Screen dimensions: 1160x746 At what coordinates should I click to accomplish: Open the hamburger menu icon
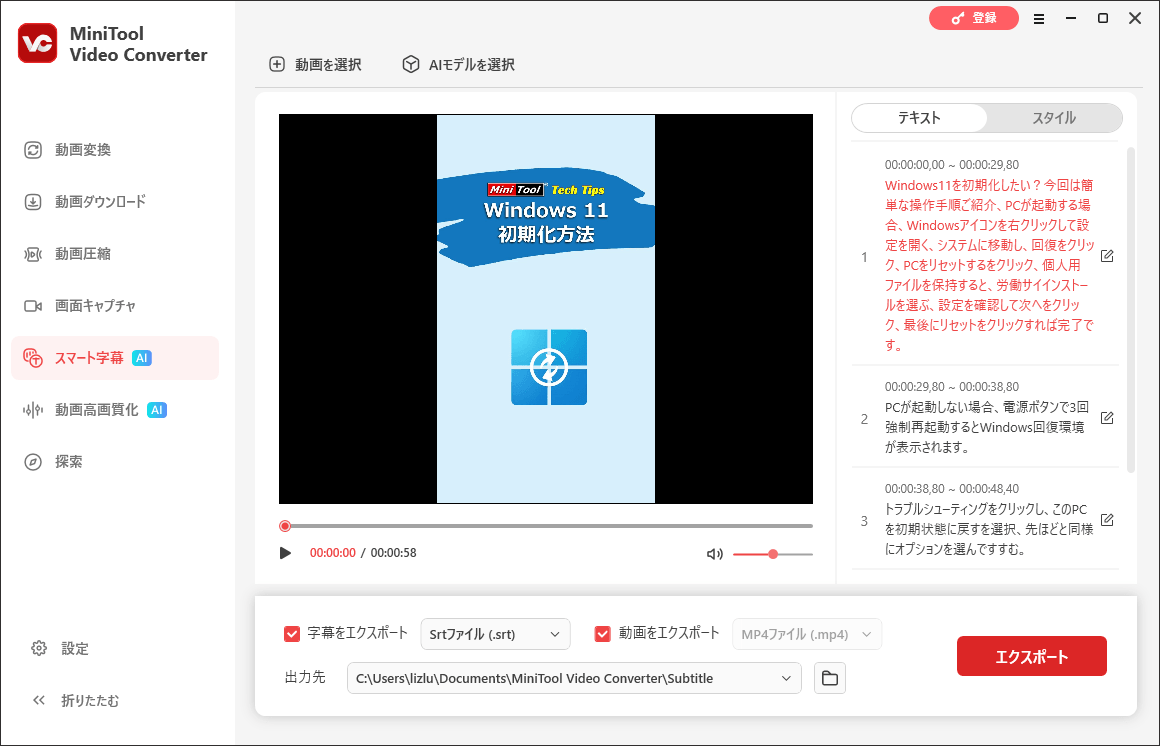1039,19
